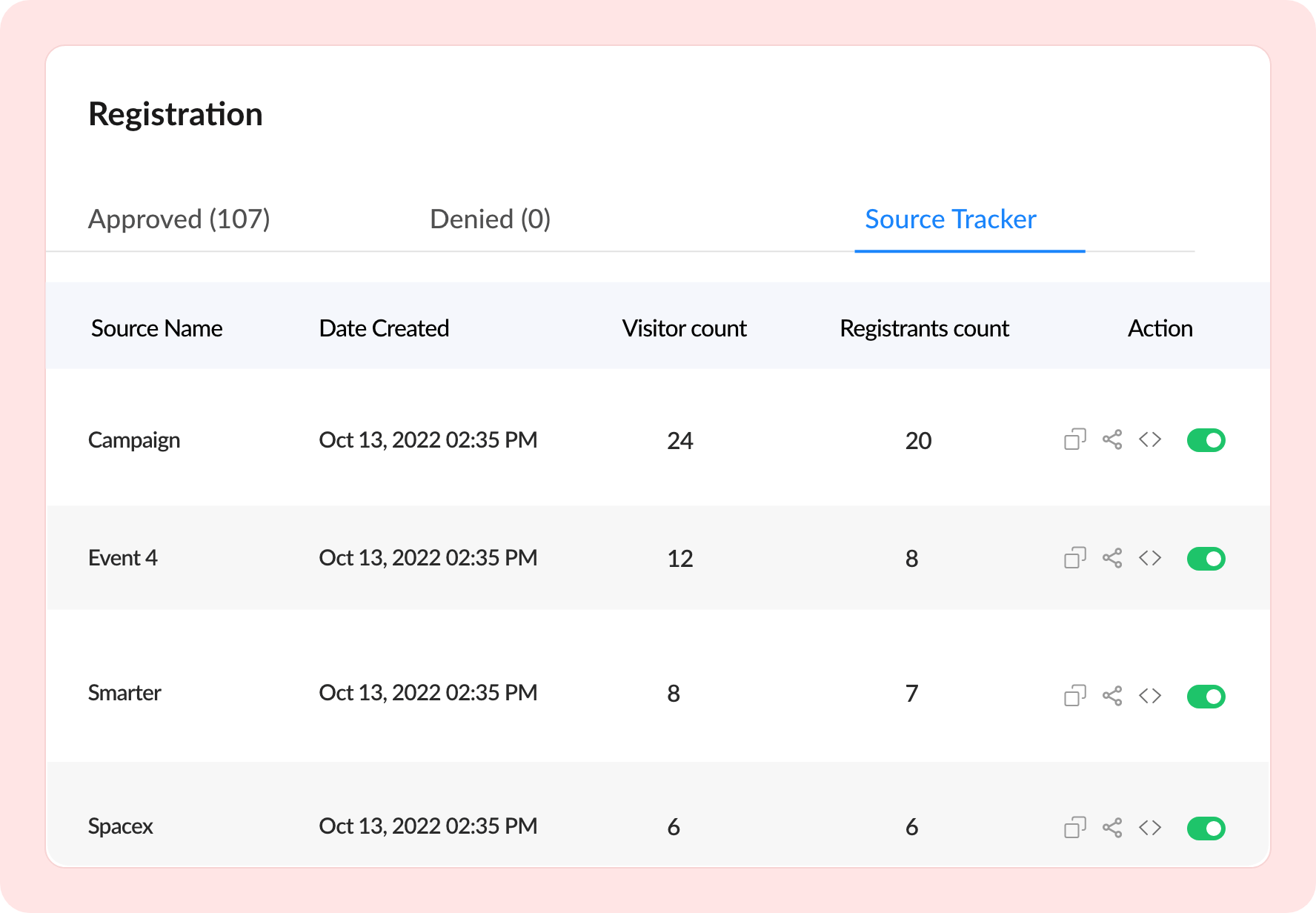Copy the Spacex source link
Image resolution: width=1316 pixels, height=913 pixels.
pos(1074,828)
